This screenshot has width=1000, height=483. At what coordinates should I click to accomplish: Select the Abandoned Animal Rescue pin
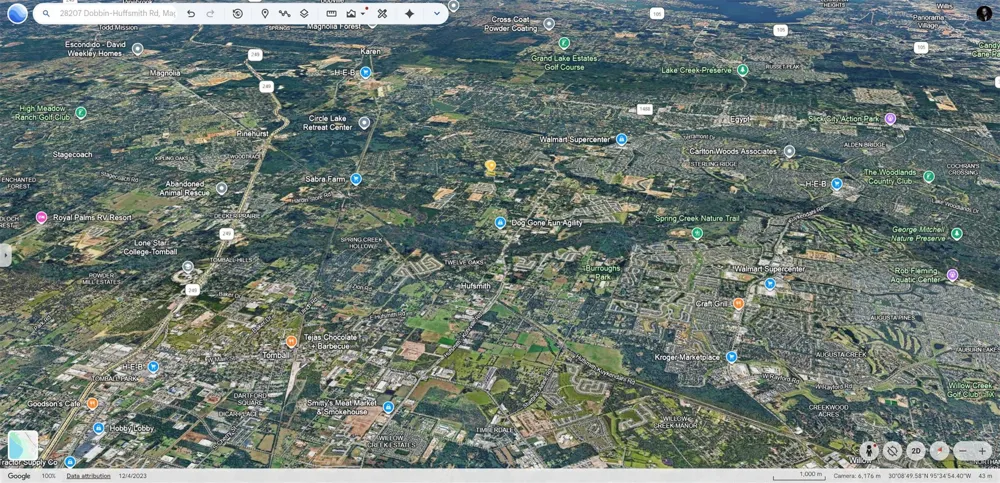(221, 188)
